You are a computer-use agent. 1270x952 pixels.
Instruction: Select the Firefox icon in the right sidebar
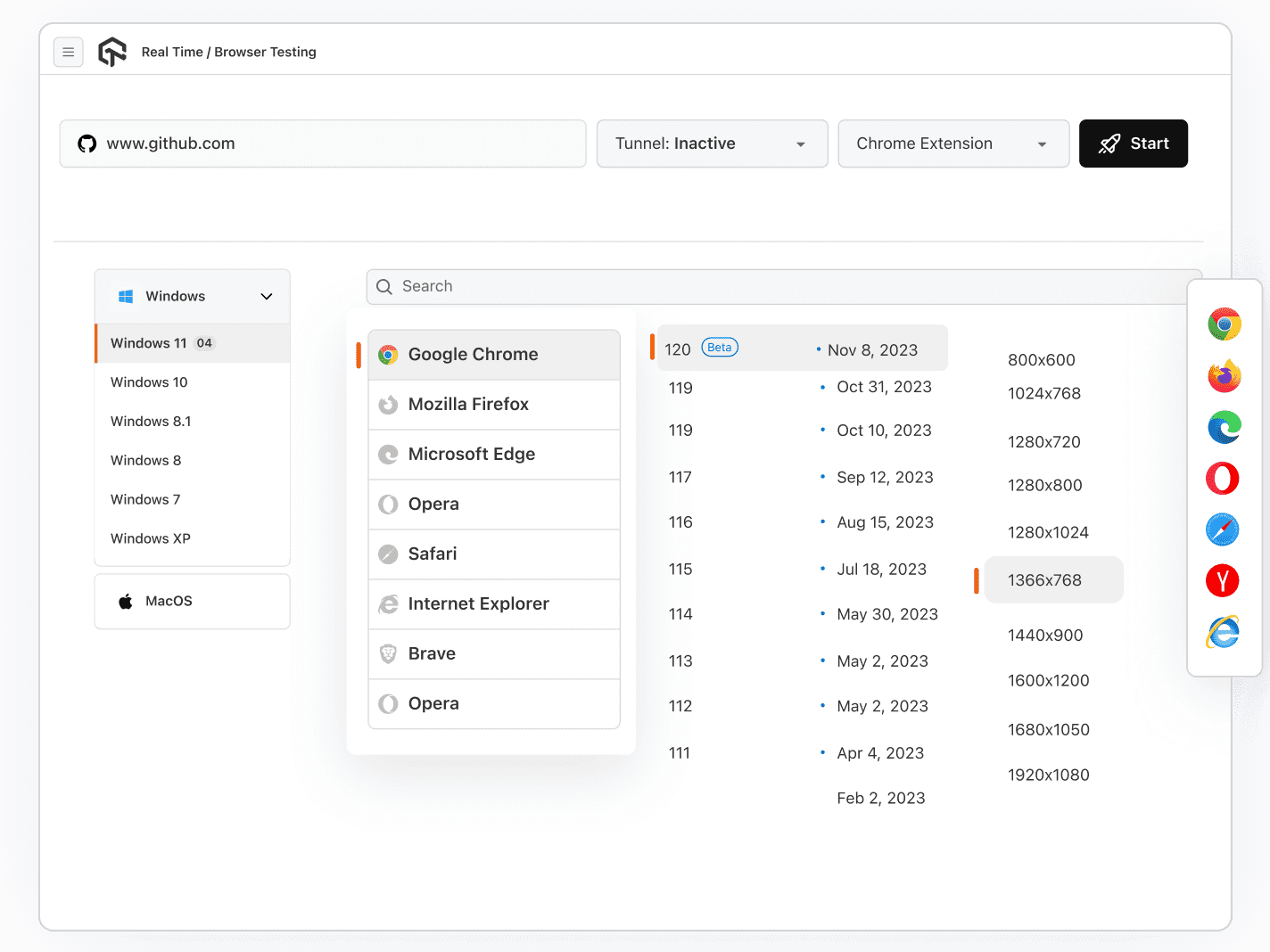point(1224,375)
